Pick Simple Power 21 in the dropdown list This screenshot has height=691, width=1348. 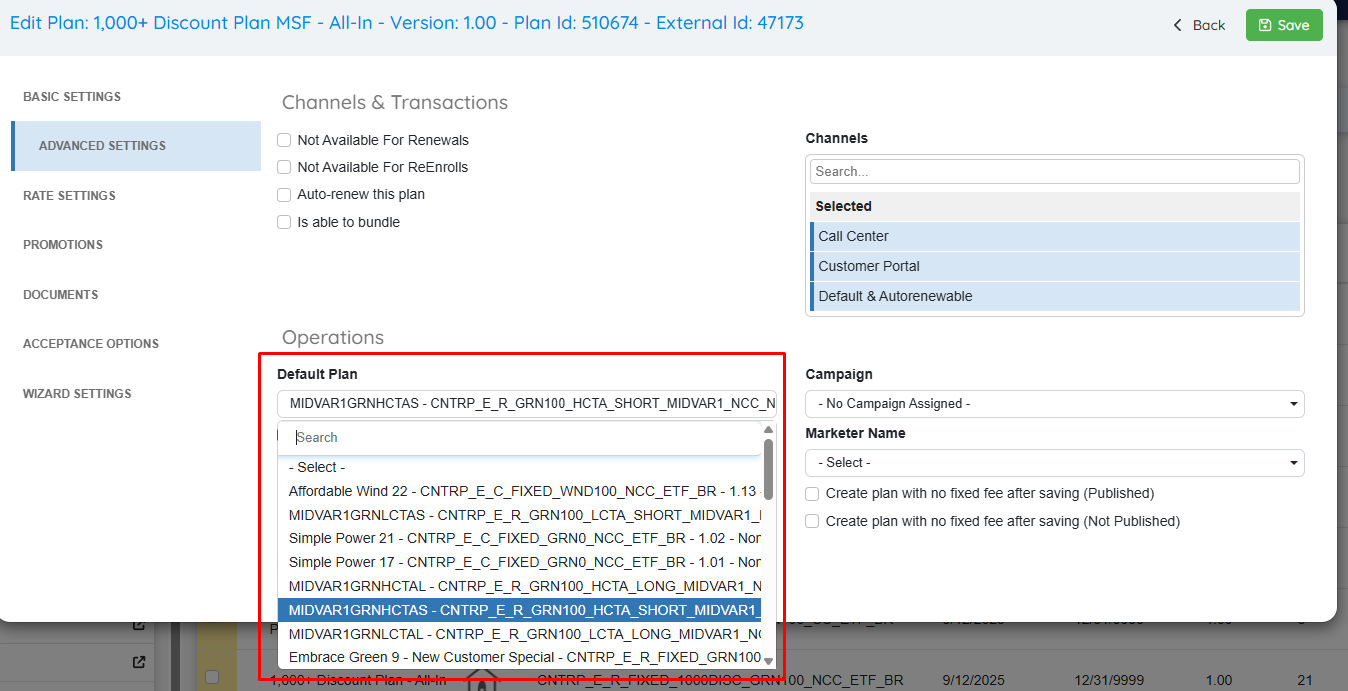pos(520,538)
